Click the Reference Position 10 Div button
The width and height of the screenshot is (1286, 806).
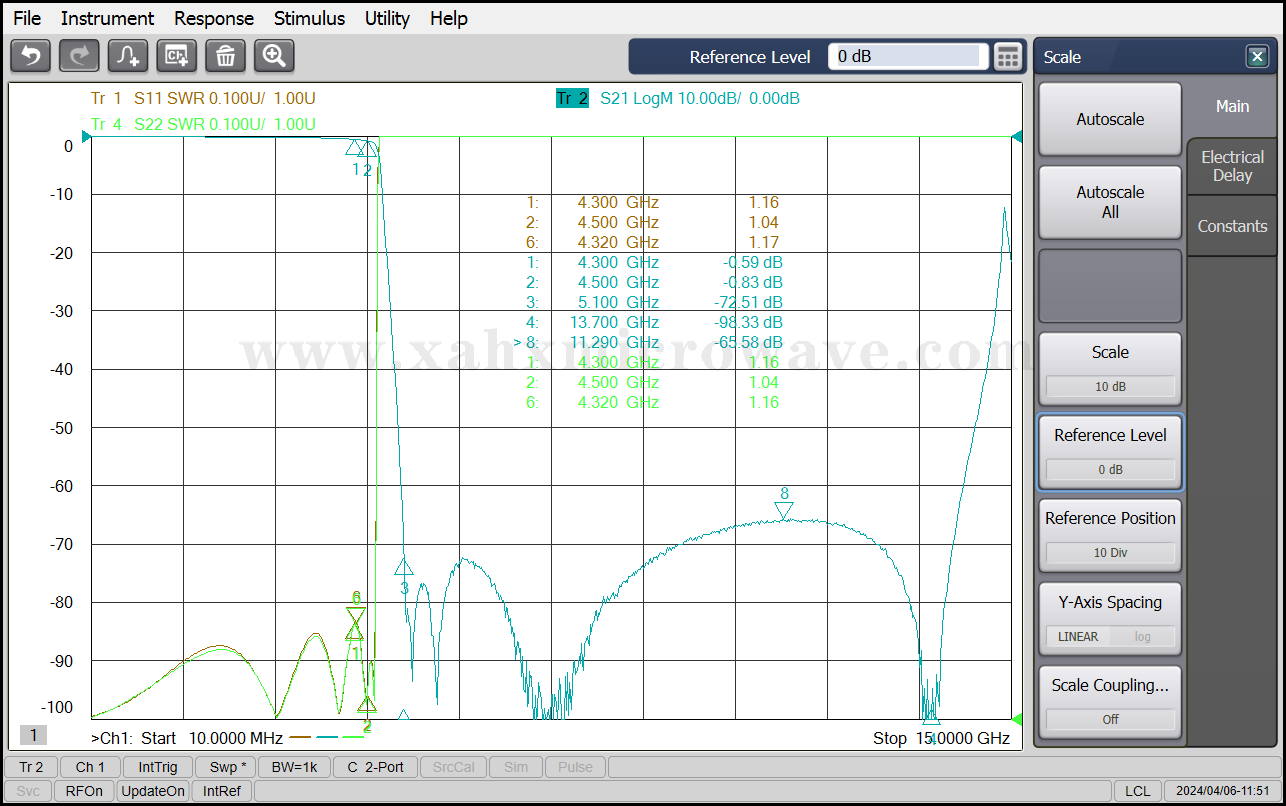[1110, 535]
